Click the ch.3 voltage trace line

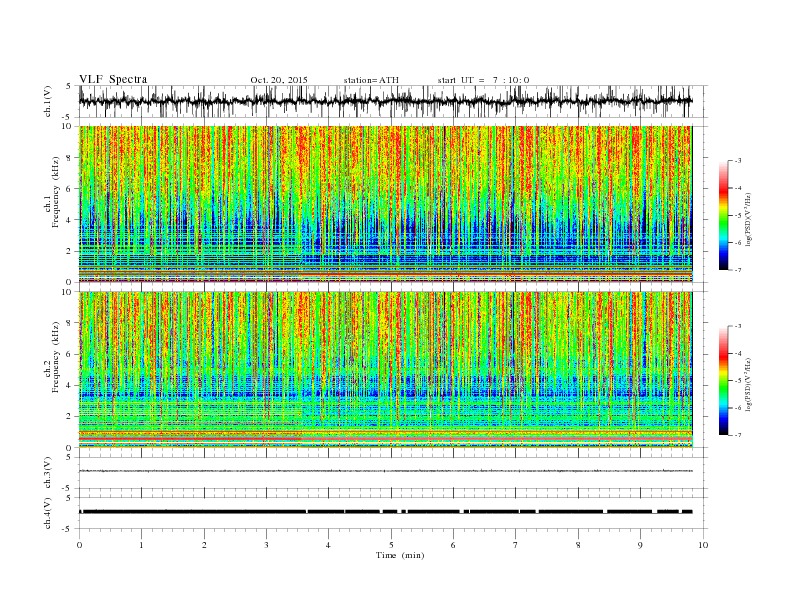pos(385,471)
